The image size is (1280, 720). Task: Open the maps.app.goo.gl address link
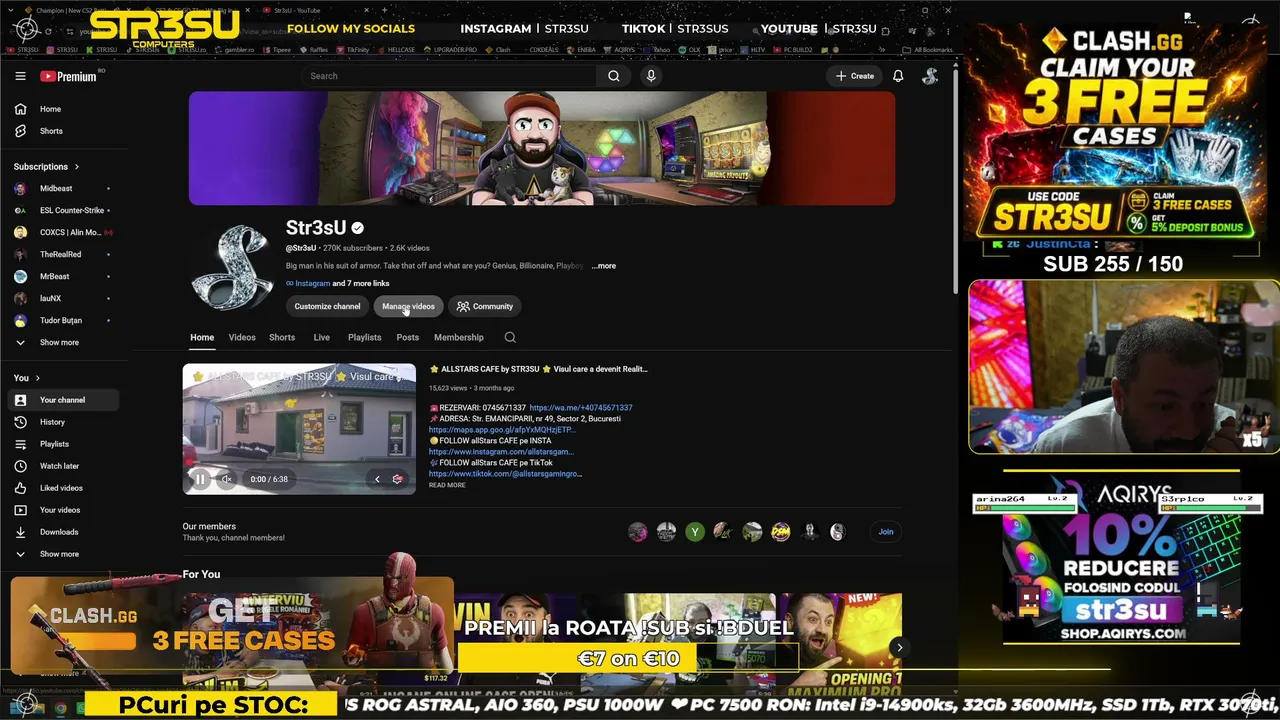point(502,430)
